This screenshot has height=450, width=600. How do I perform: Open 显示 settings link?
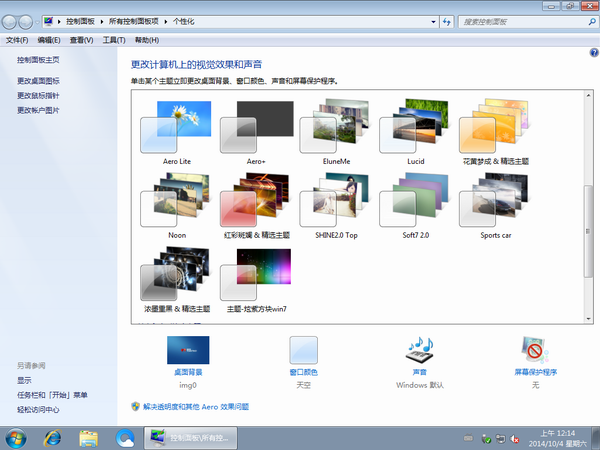point(24,380)
